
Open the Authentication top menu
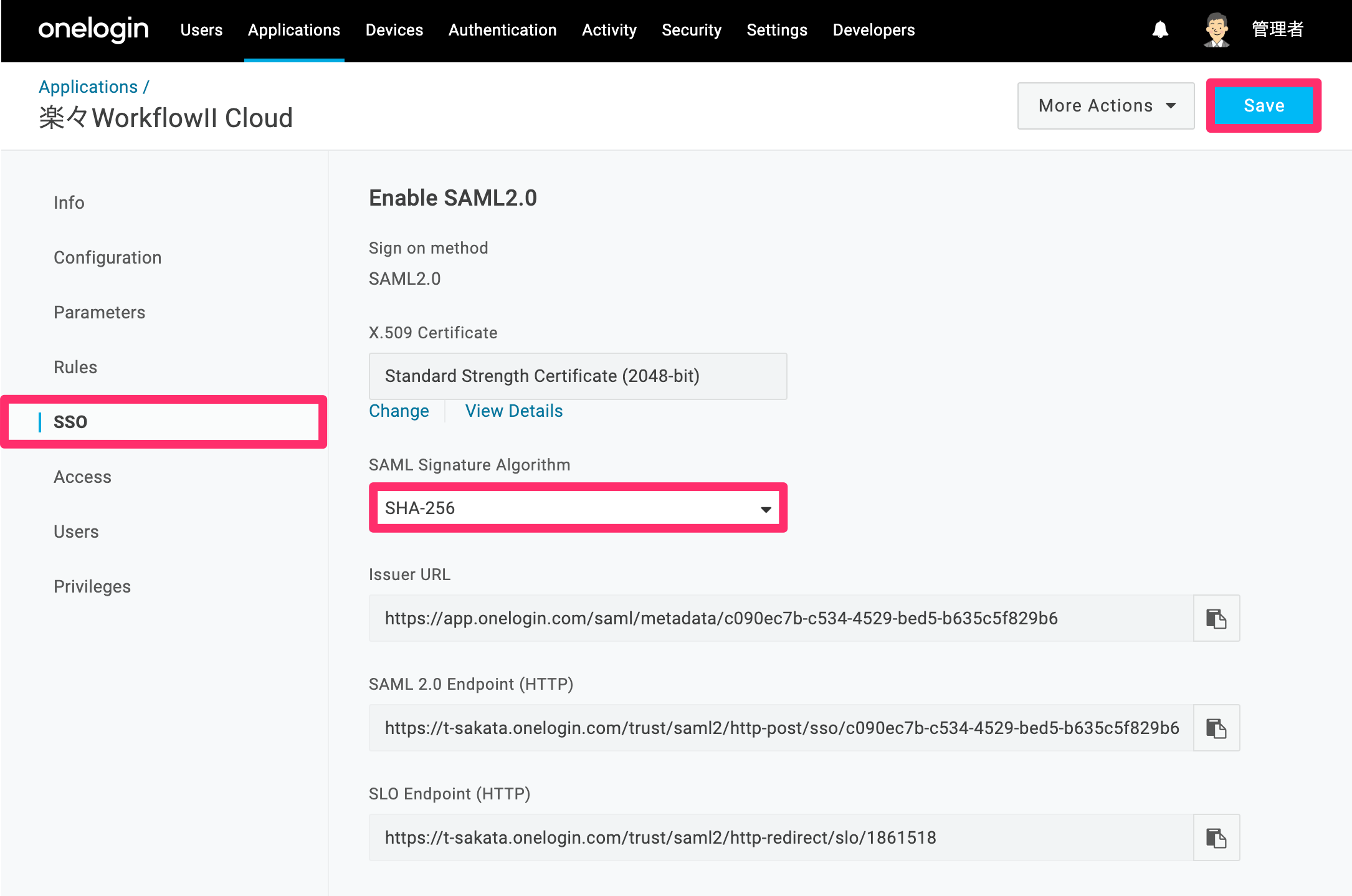pyautogui.click(x=502, y=30)
